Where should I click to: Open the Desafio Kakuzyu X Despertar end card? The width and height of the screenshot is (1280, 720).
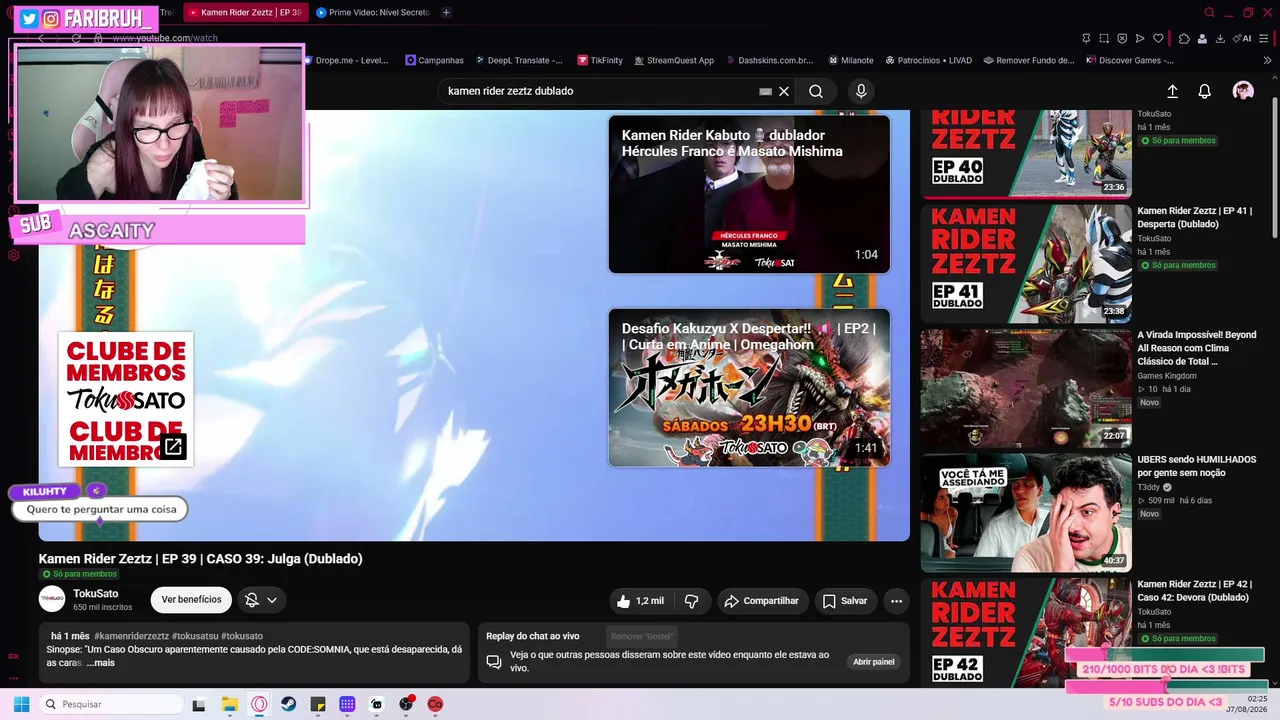[x=749, y=388]
